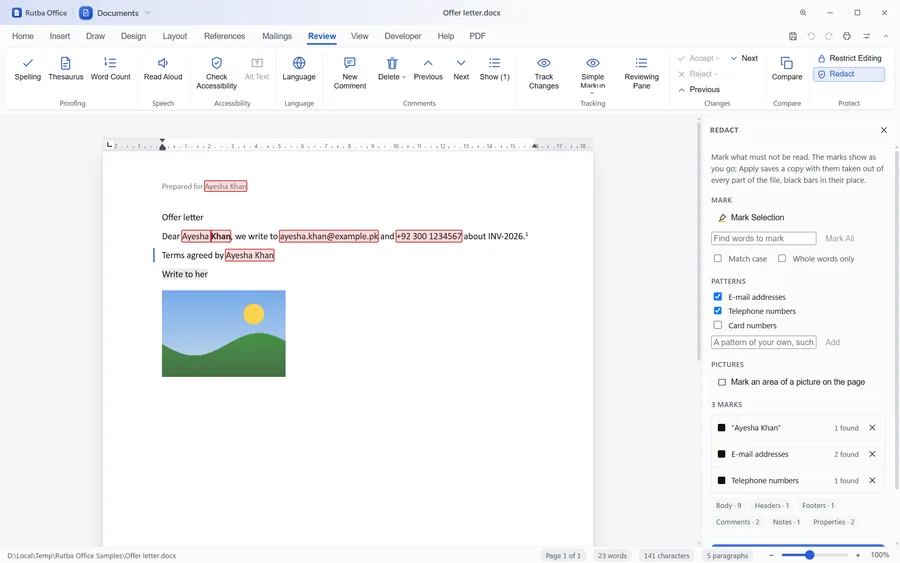
Task: Open the Language tool
Action: point(299,69)
